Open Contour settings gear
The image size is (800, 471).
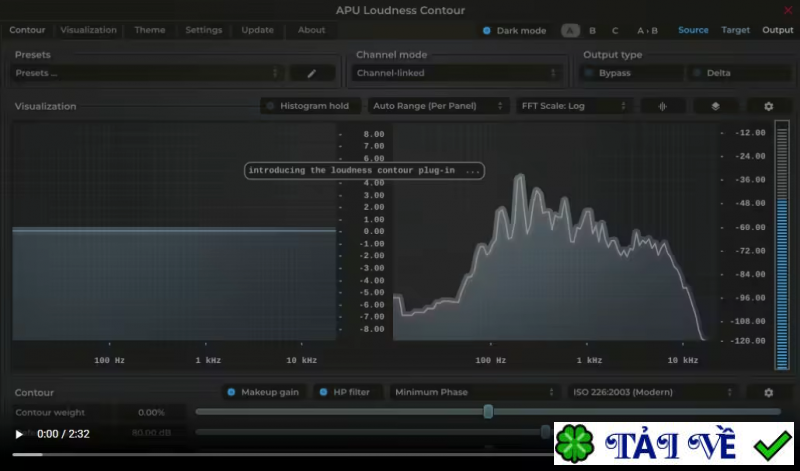[768, 392]
